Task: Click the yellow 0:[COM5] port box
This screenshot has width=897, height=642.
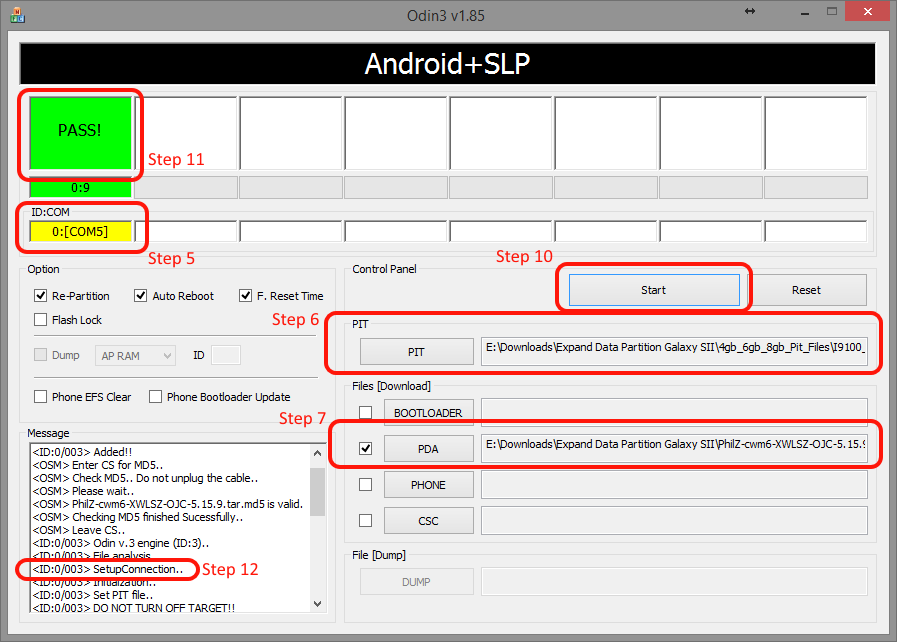Action: 80,231
